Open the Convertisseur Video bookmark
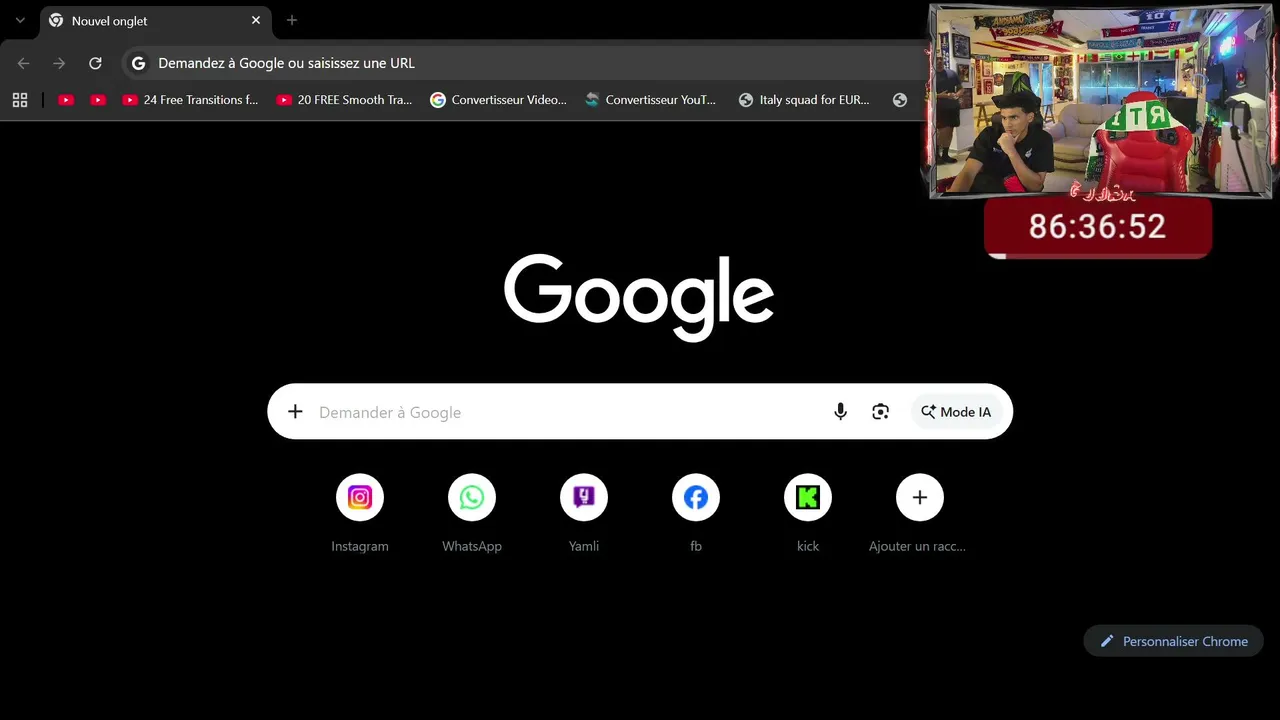This screenshot has height=720, width=1280. 498,100
